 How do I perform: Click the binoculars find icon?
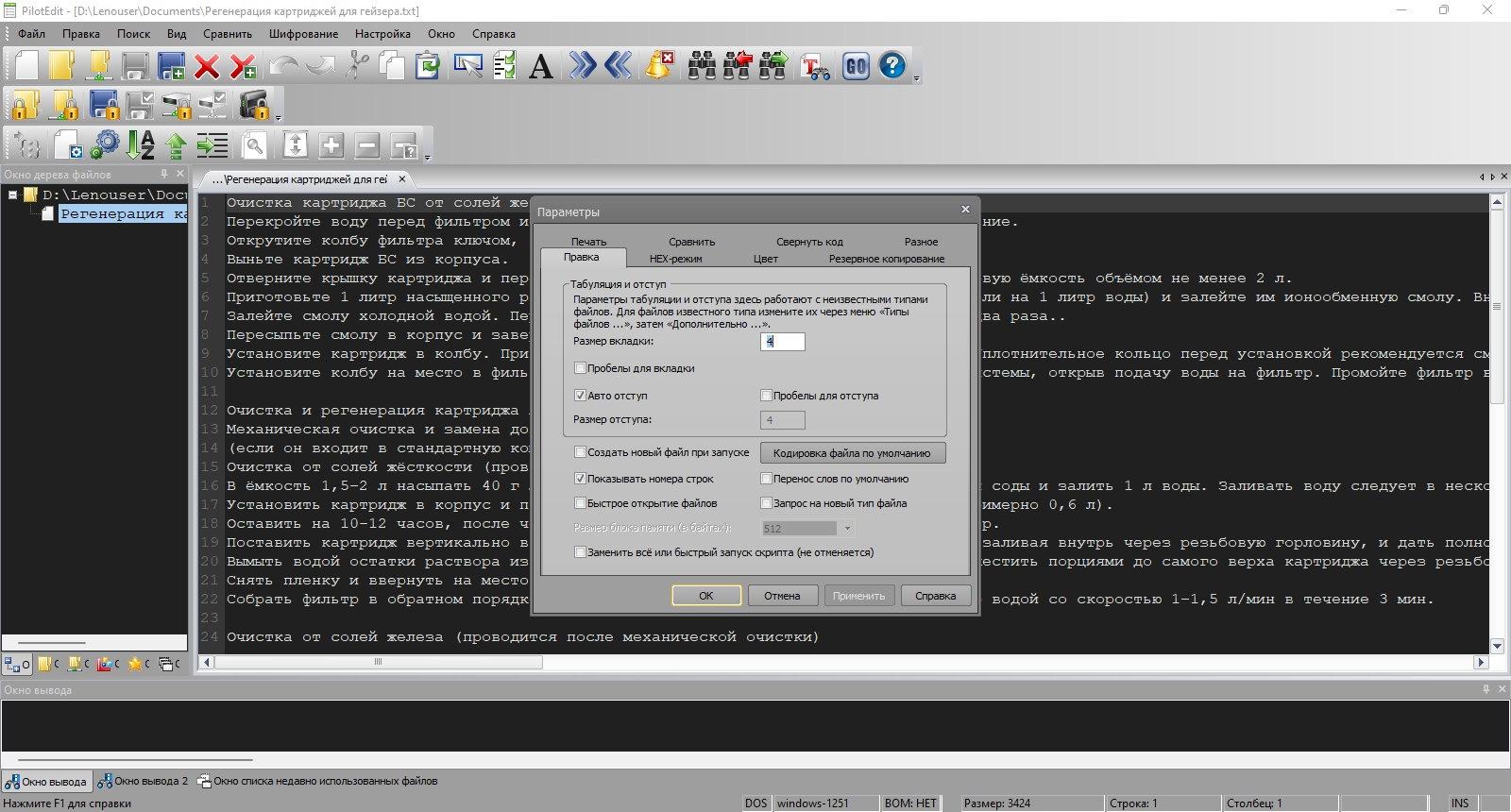[701, 65]
